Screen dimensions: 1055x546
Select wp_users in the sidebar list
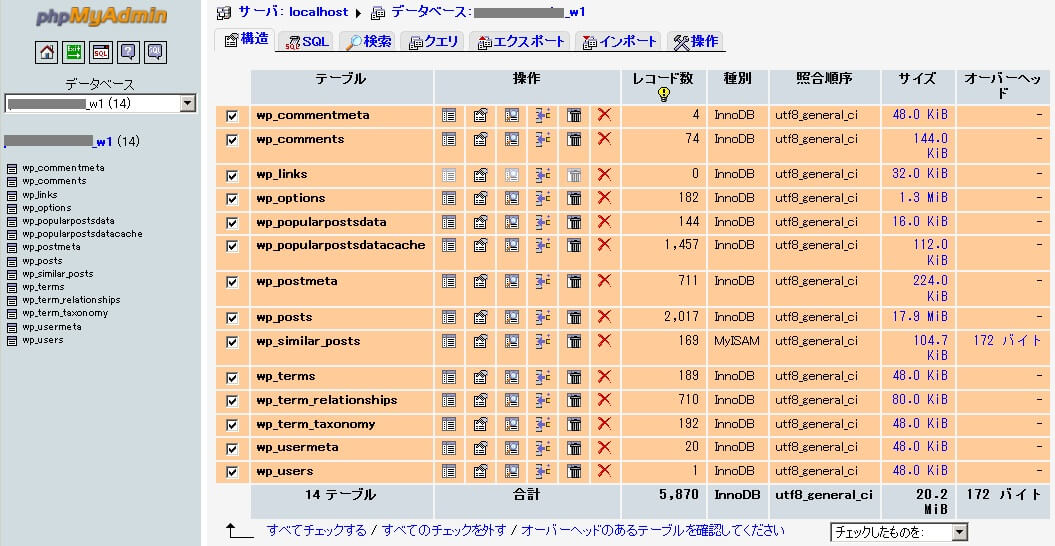click(x=43, y=340)
